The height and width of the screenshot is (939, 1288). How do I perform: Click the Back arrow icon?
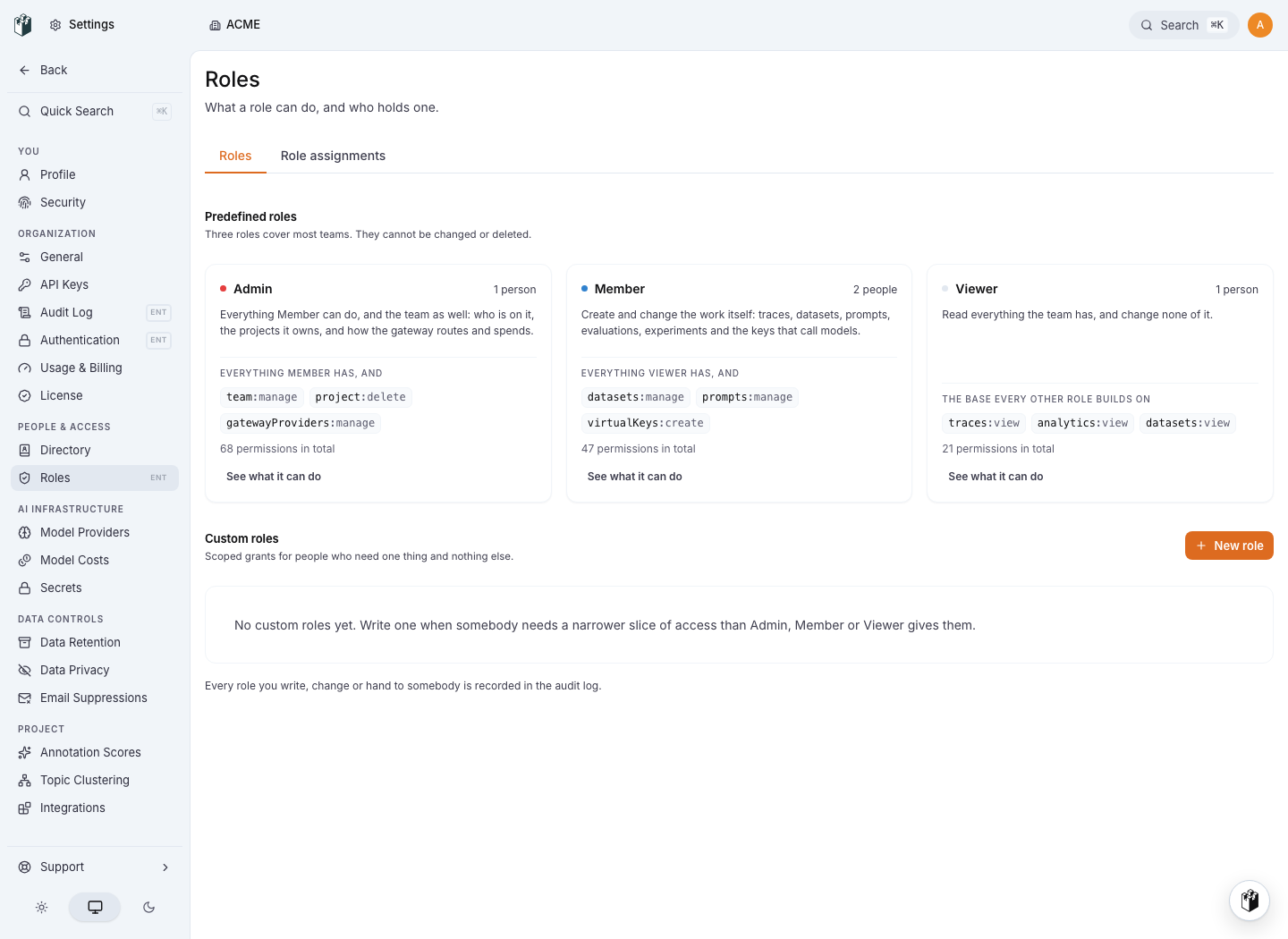(x=25, y=70)
